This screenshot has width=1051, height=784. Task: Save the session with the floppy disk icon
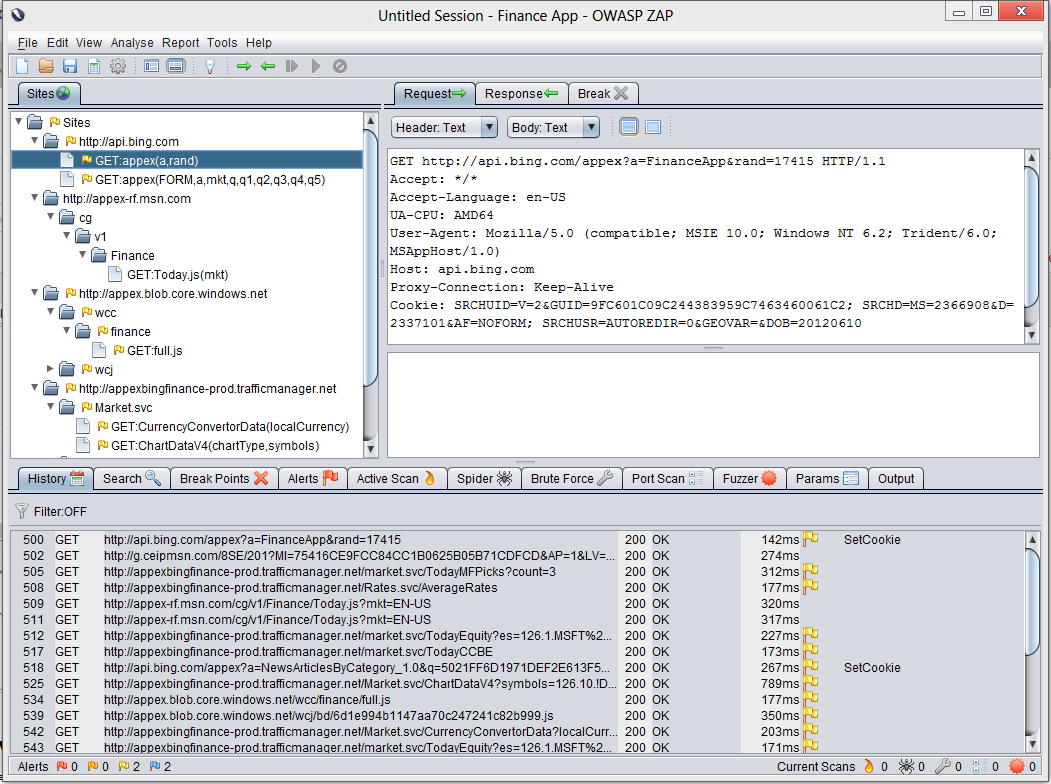click(x=70, y=66)
